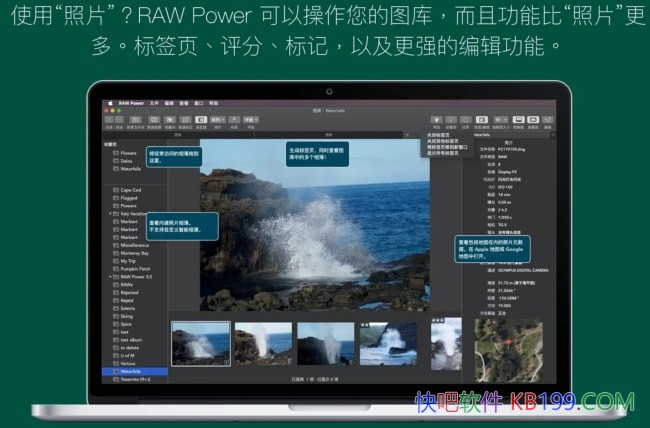Select the highlighted Waterfalls album in sidebar
Image resolution: width=650 pixels, height=428 pixels.
(x=132, y=371)
